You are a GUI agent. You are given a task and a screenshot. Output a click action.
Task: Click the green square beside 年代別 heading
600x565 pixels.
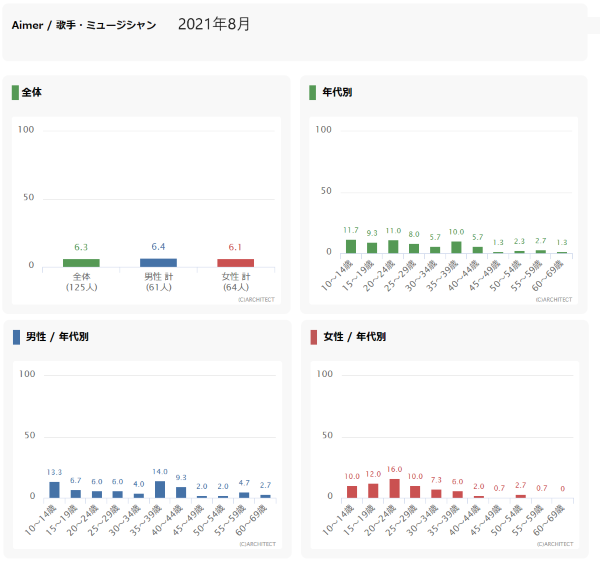tap(314, 92)
